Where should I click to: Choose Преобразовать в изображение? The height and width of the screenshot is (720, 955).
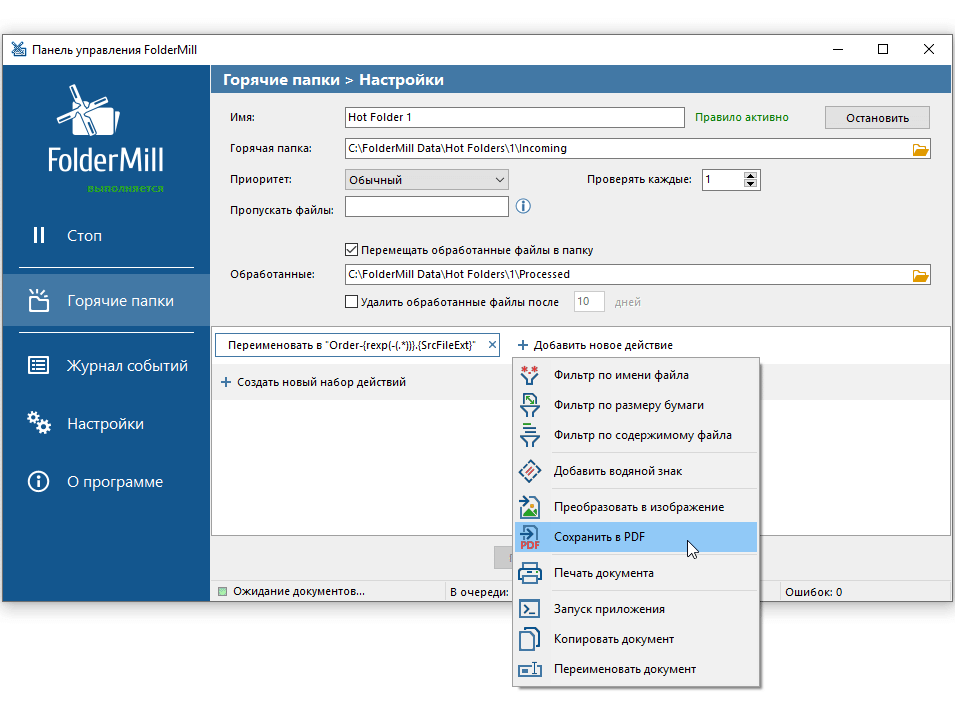point(636,507)
